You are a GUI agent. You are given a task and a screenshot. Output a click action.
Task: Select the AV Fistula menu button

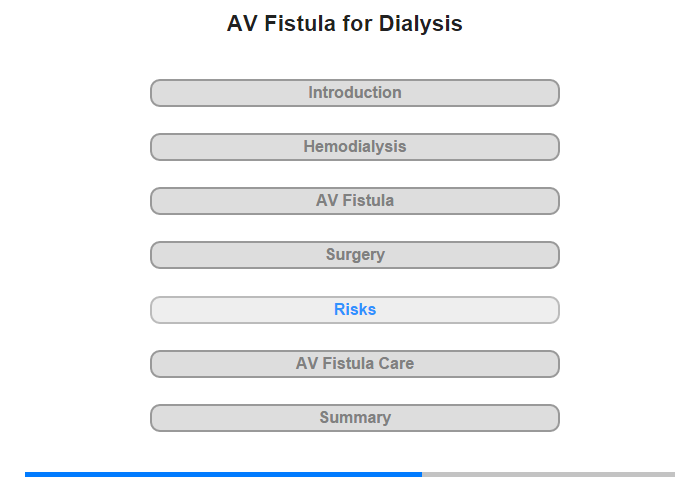(354, 201)
